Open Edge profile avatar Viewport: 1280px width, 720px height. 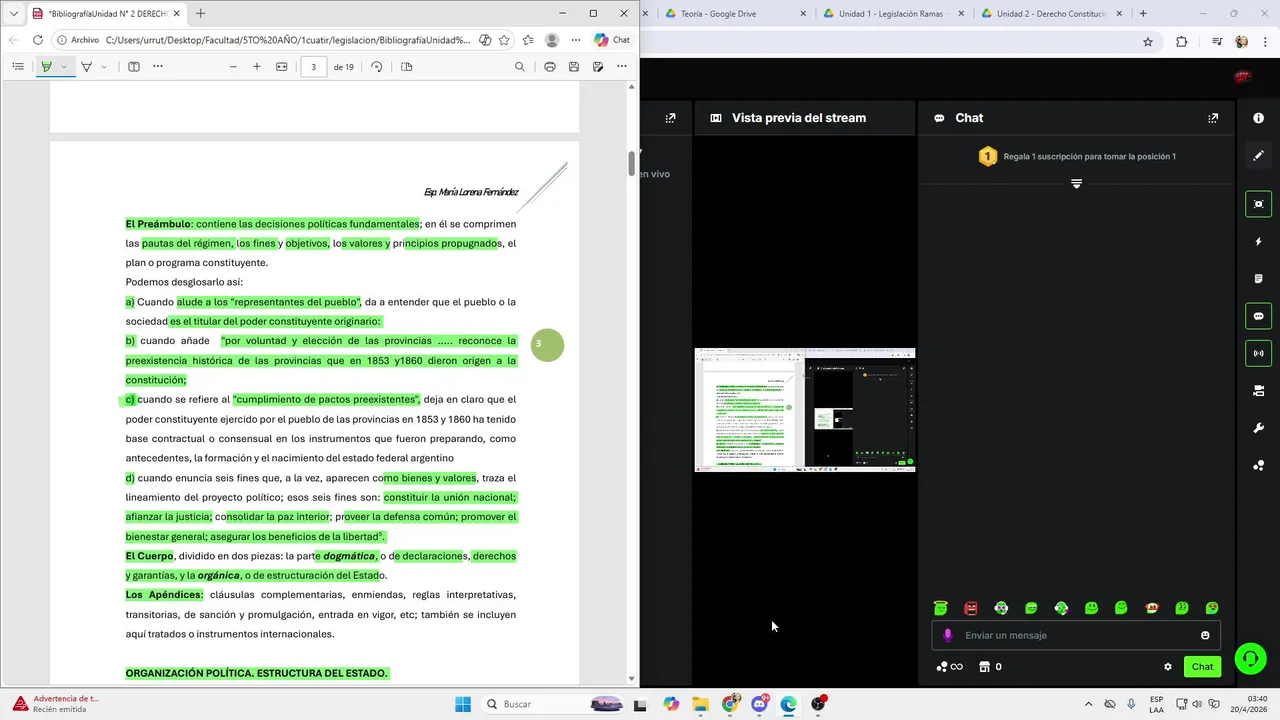pos(552,40)
